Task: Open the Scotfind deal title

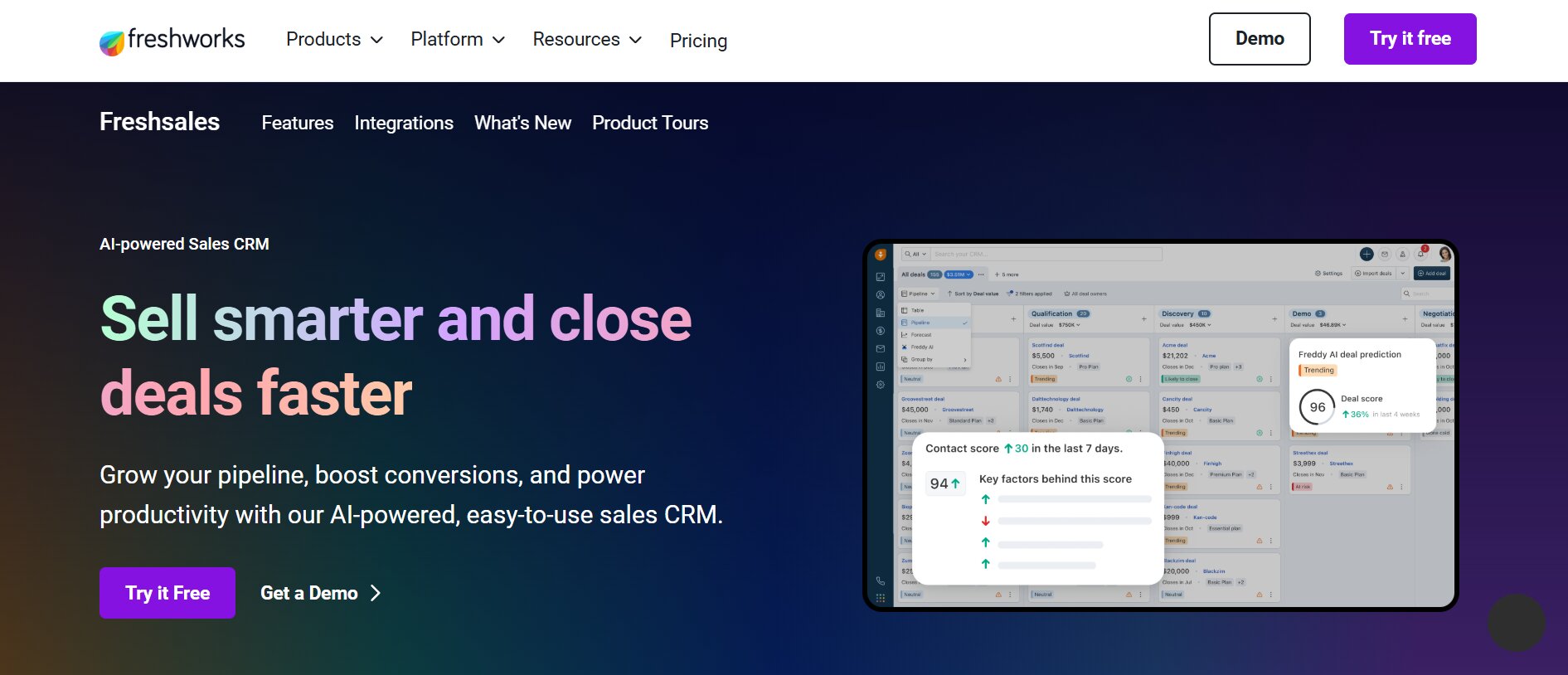Action: (1048, 345)
